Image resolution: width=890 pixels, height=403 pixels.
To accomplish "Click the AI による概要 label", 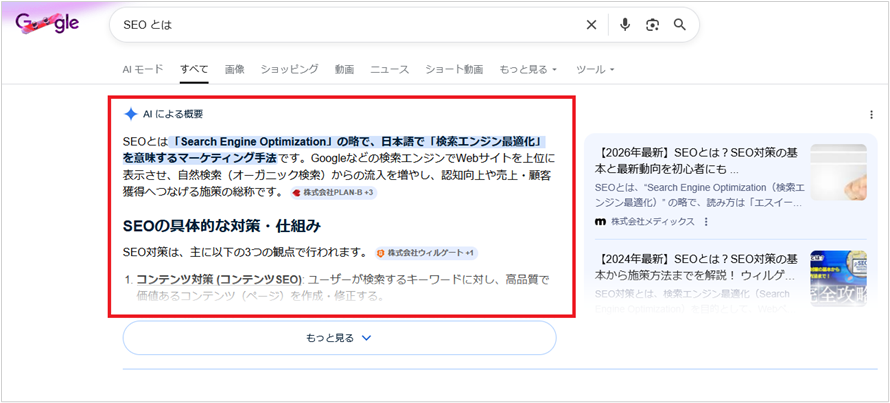I will pyautogui.click(x=173, y=114).
